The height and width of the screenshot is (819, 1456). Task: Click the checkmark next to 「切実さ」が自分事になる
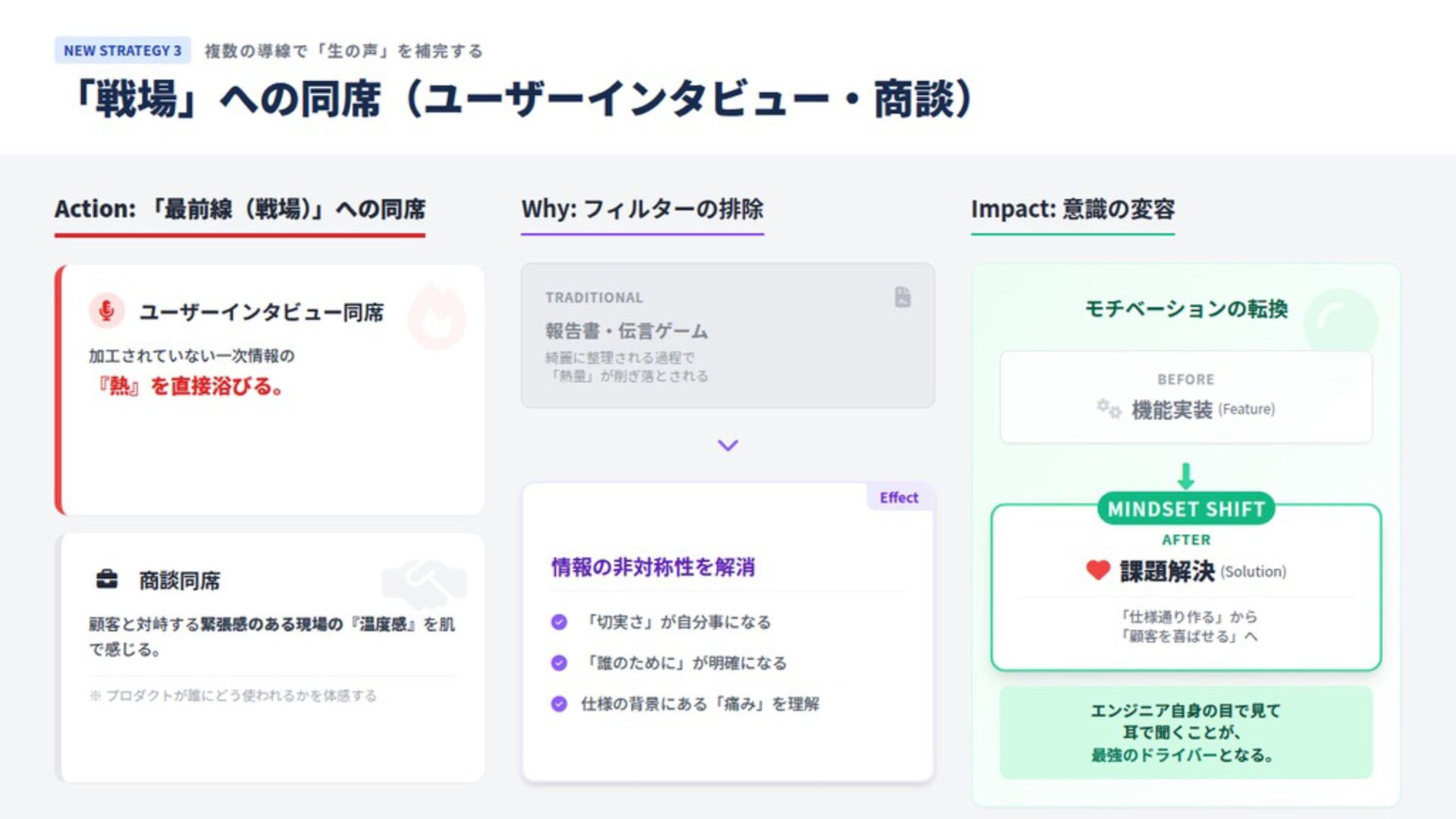[559, 622]
